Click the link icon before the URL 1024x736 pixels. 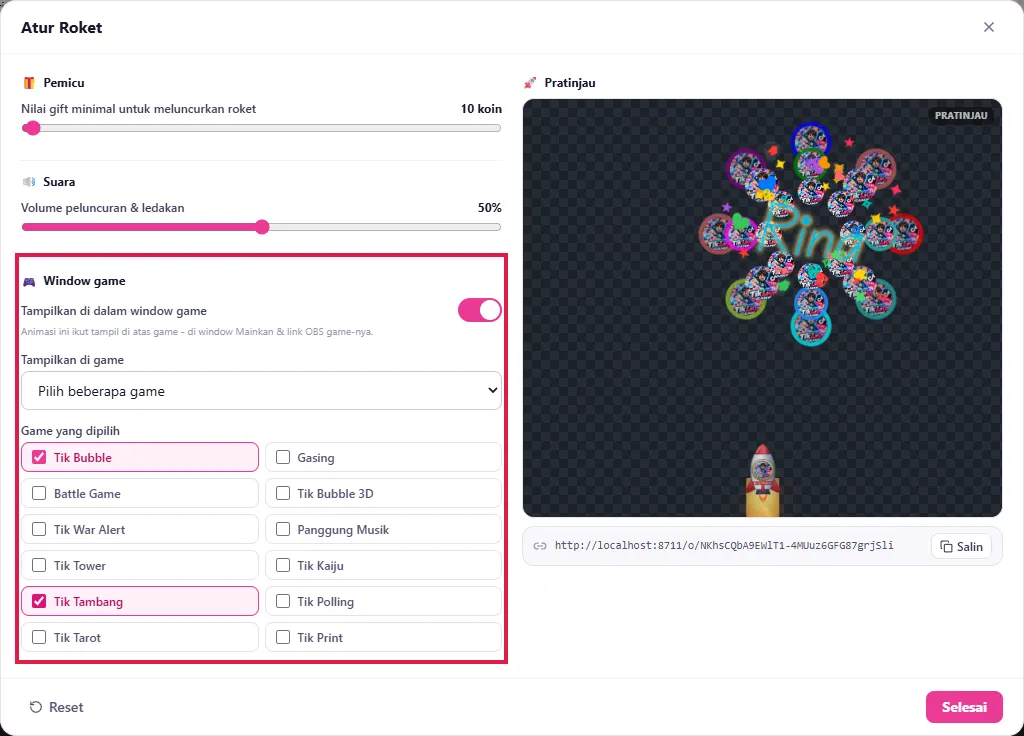pyautogui.click(x=540, y=546)
